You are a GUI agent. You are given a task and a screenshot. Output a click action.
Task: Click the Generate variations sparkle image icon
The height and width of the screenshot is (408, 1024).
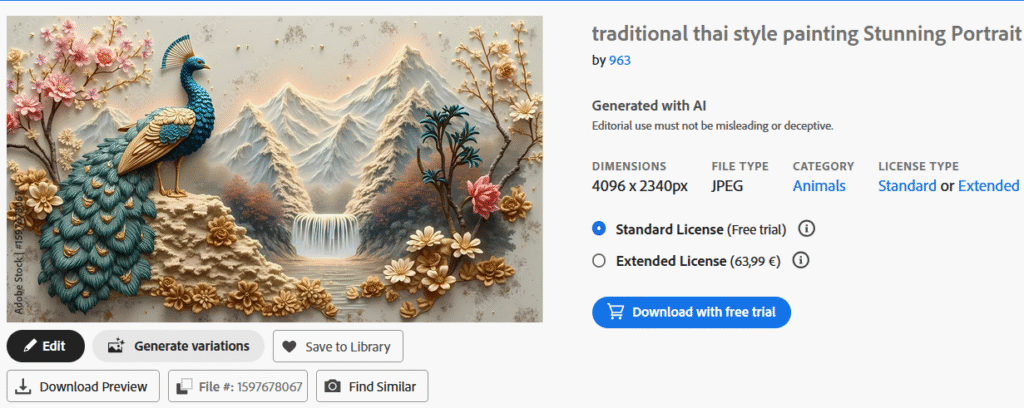click(116, 346)
